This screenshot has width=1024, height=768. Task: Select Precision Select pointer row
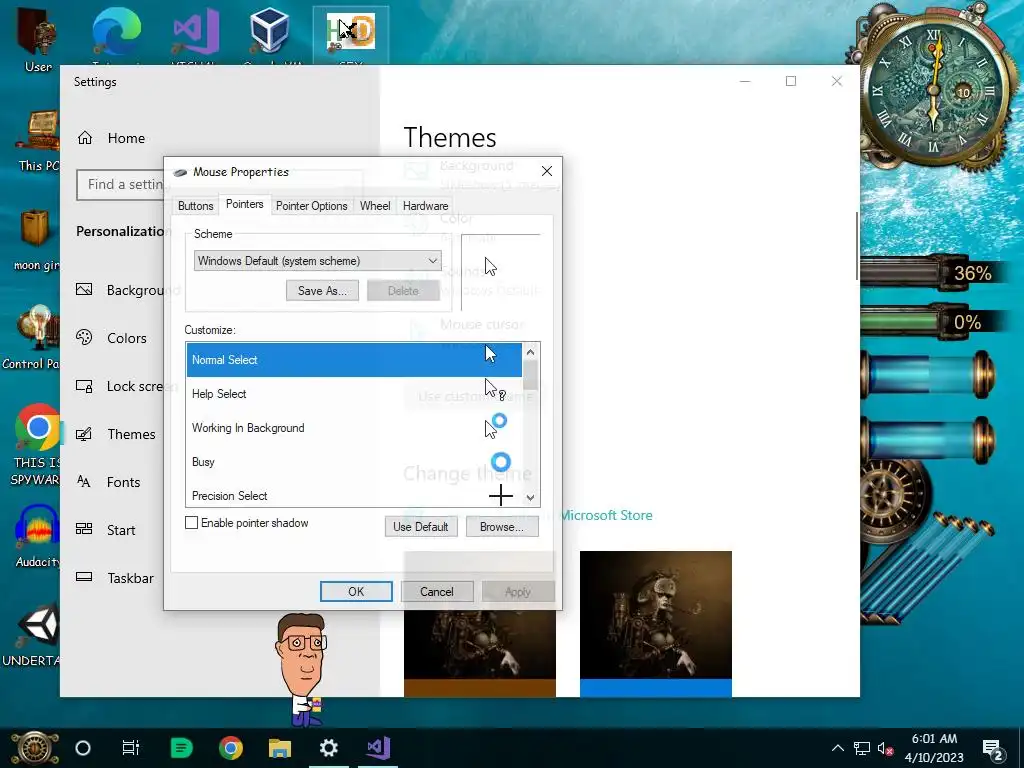[354, 495]
